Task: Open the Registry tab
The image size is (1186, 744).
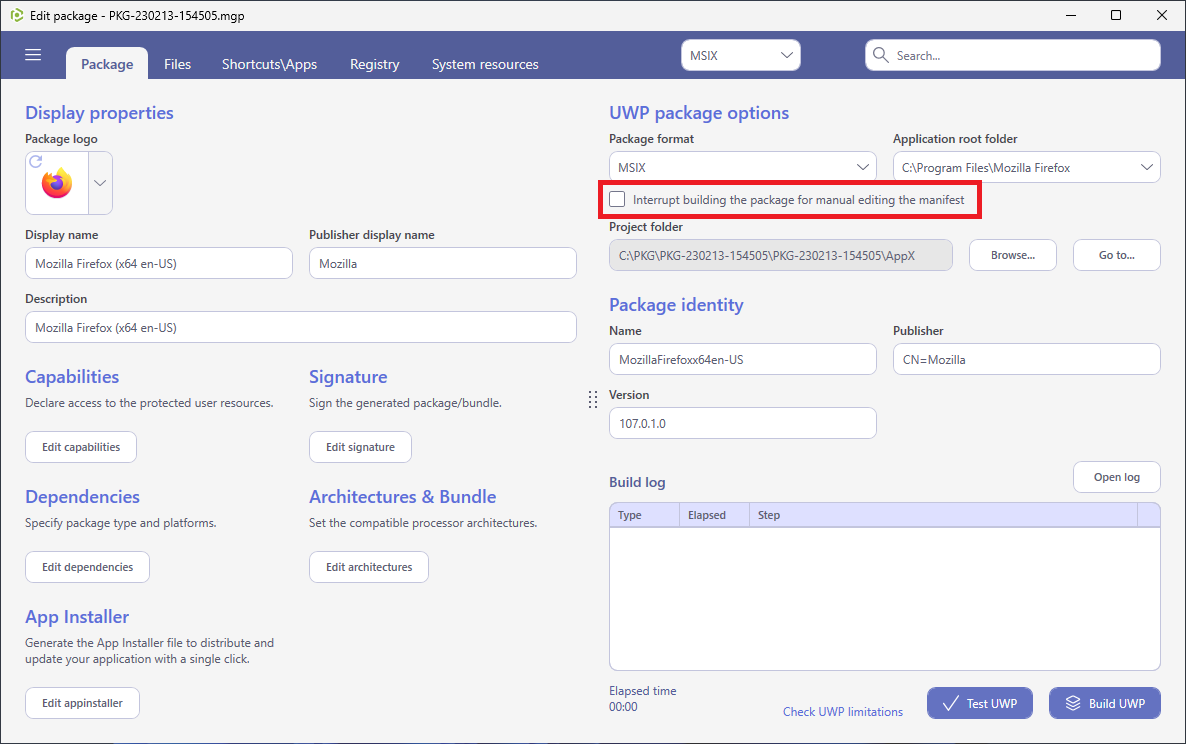Action: [x=374, y=64]
